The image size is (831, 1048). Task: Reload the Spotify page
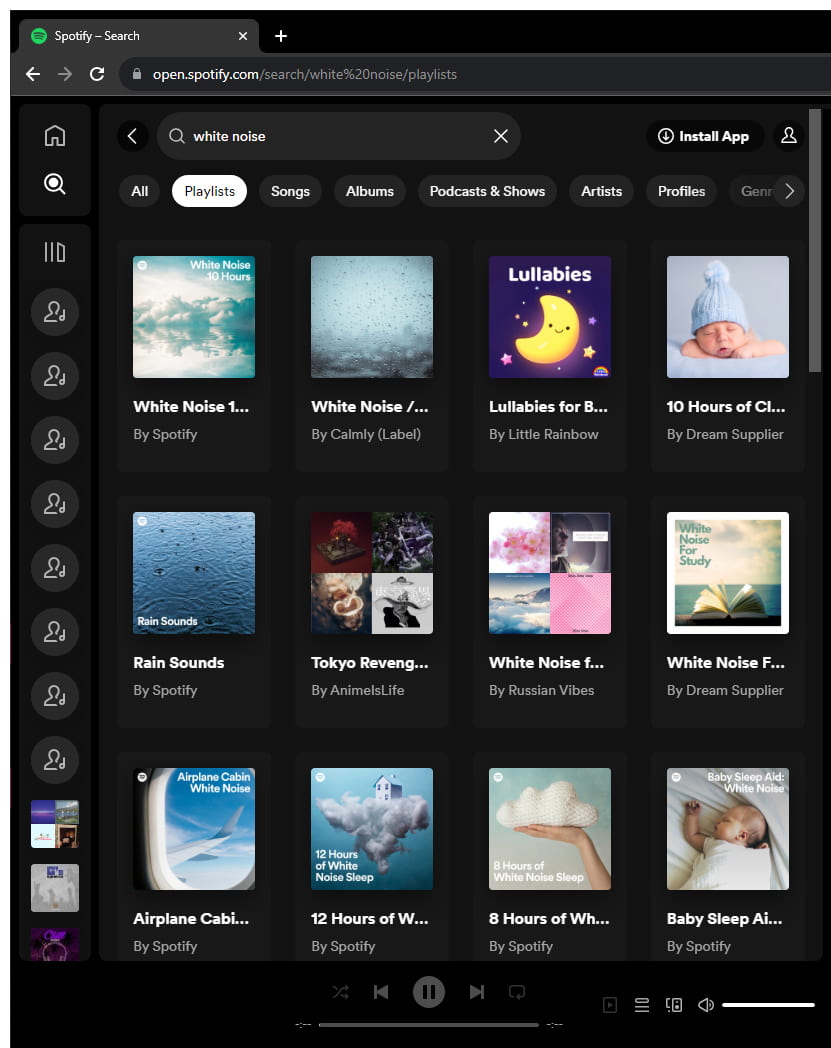pos(97,74)
